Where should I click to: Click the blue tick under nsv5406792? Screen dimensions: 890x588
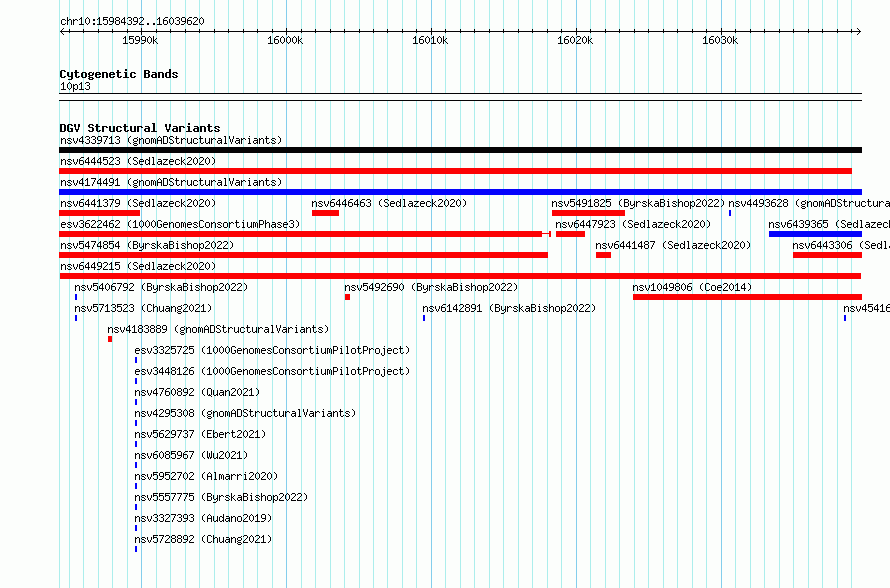76,297
